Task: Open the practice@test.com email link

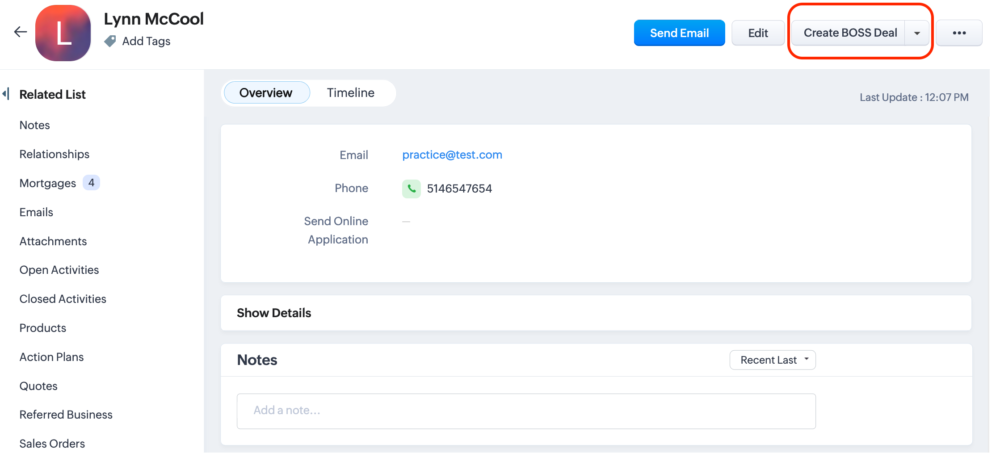Action: click(x=452, y=155)
